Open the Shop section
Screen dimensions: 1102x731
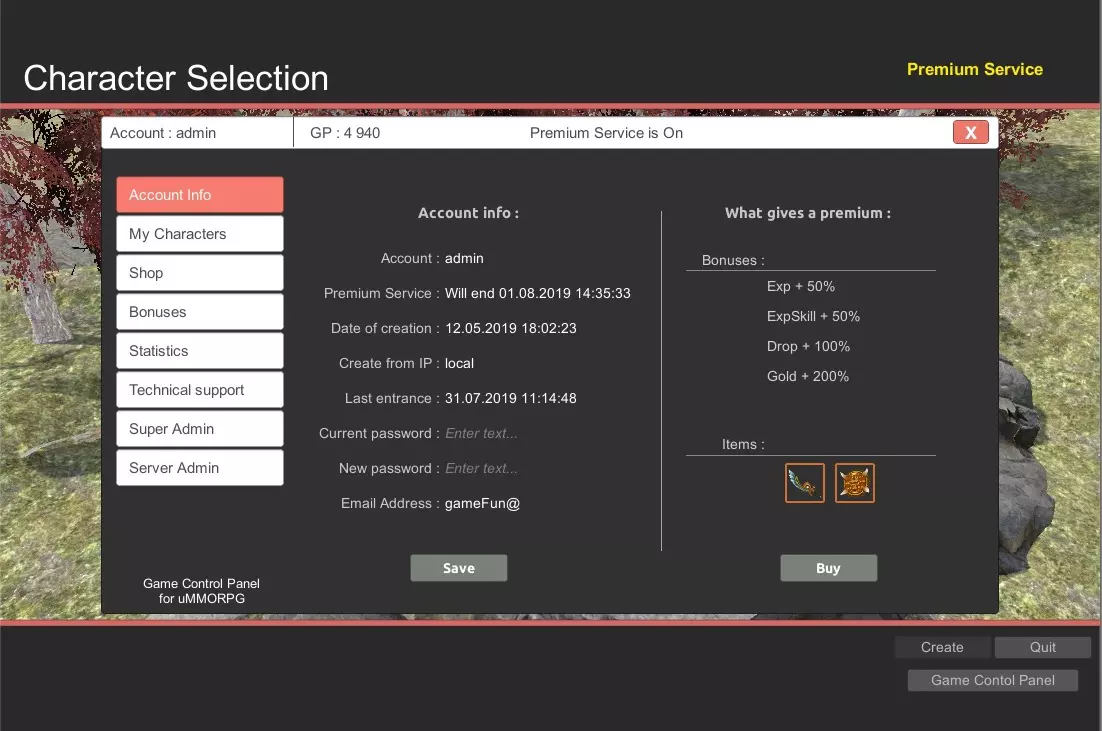[x=199, y=272]
